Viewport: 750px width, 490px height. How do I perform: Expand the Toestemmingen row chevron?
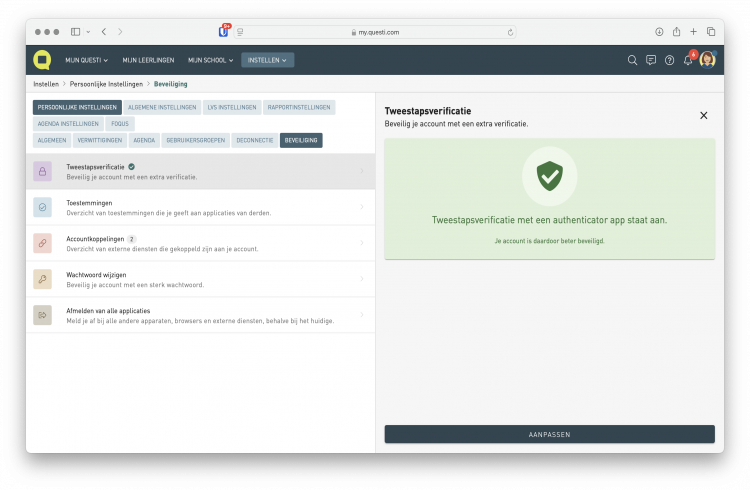[x=362, y=207]
